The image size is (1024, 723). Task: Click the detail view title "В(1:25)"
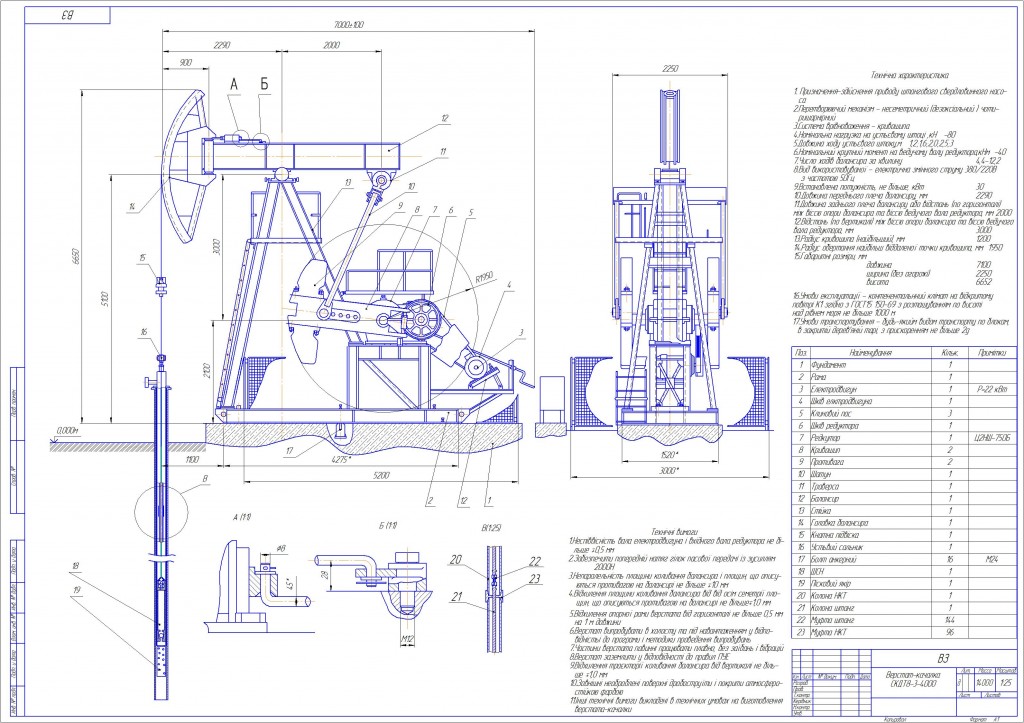490,528
